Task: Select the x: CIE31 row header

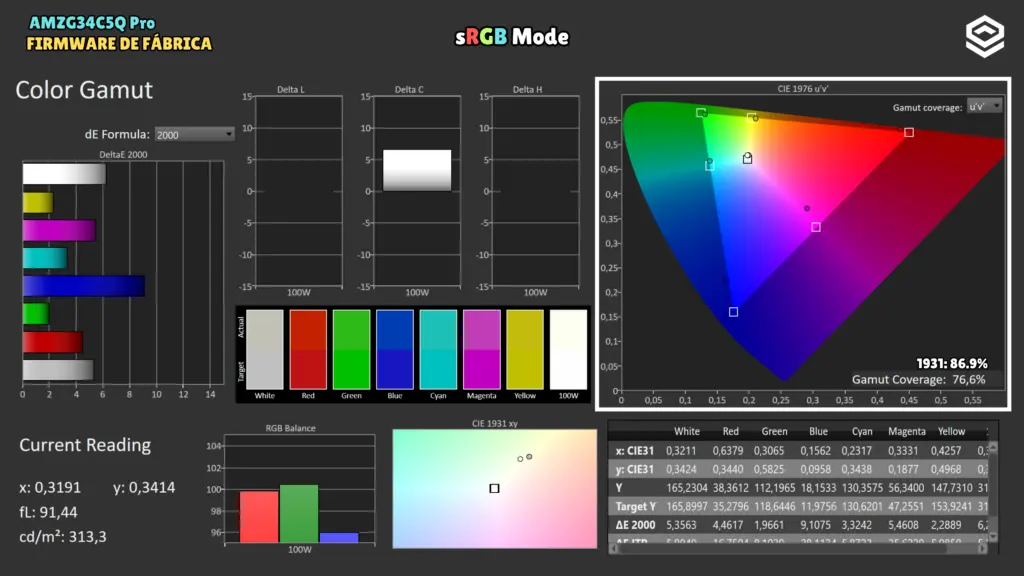Action: 634,451
